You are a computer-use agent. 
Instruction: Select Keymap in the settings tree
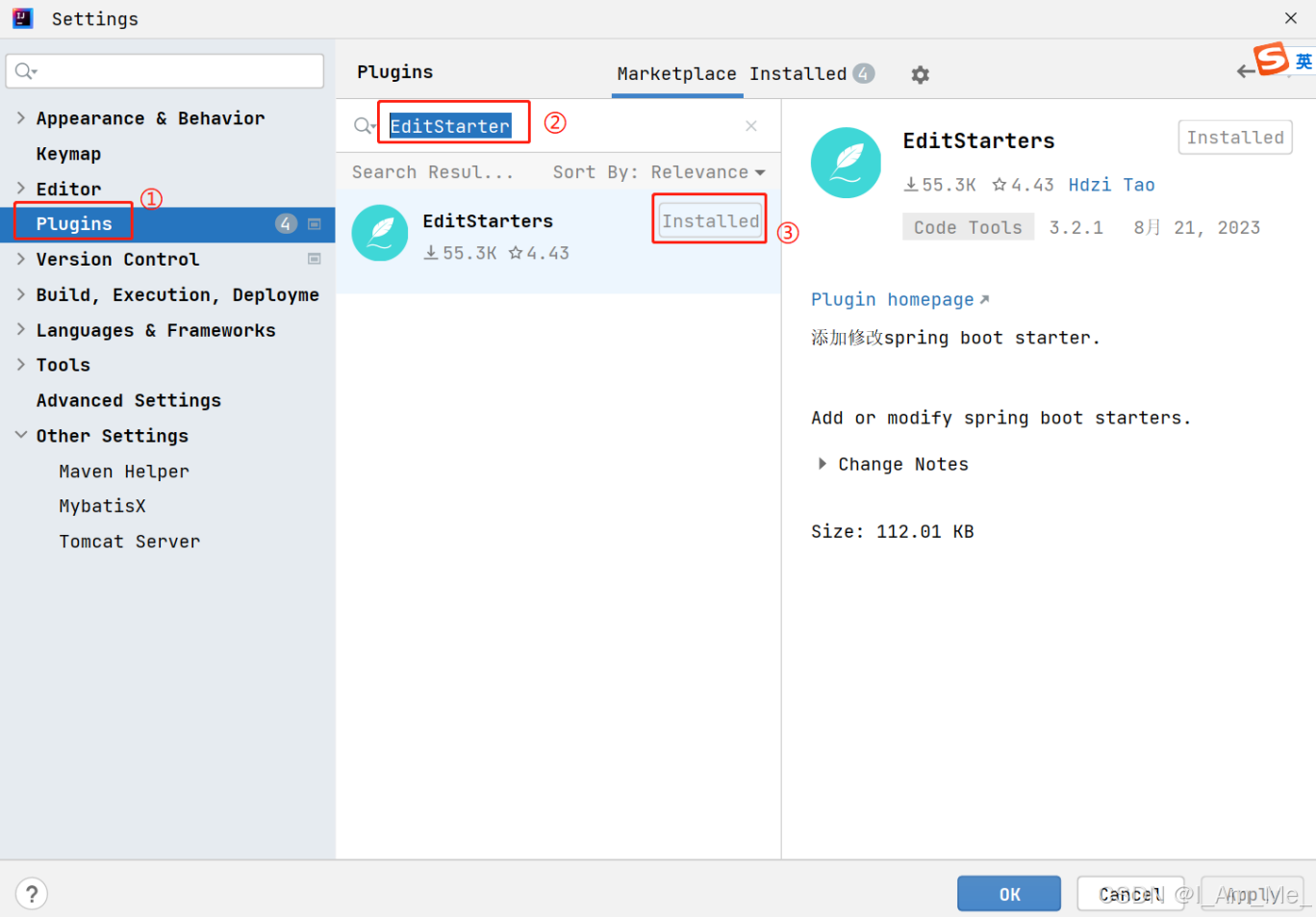[x=68, y=154]
